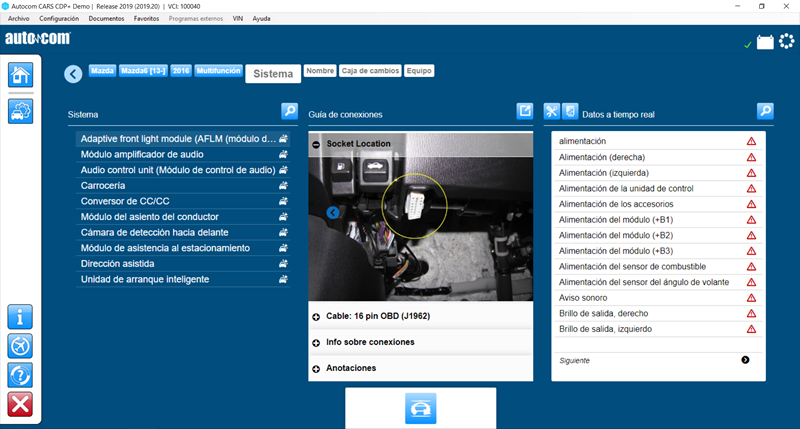Start the vehicle scan button at bottom
Screen dimensions: 800x429
point(420,408)
